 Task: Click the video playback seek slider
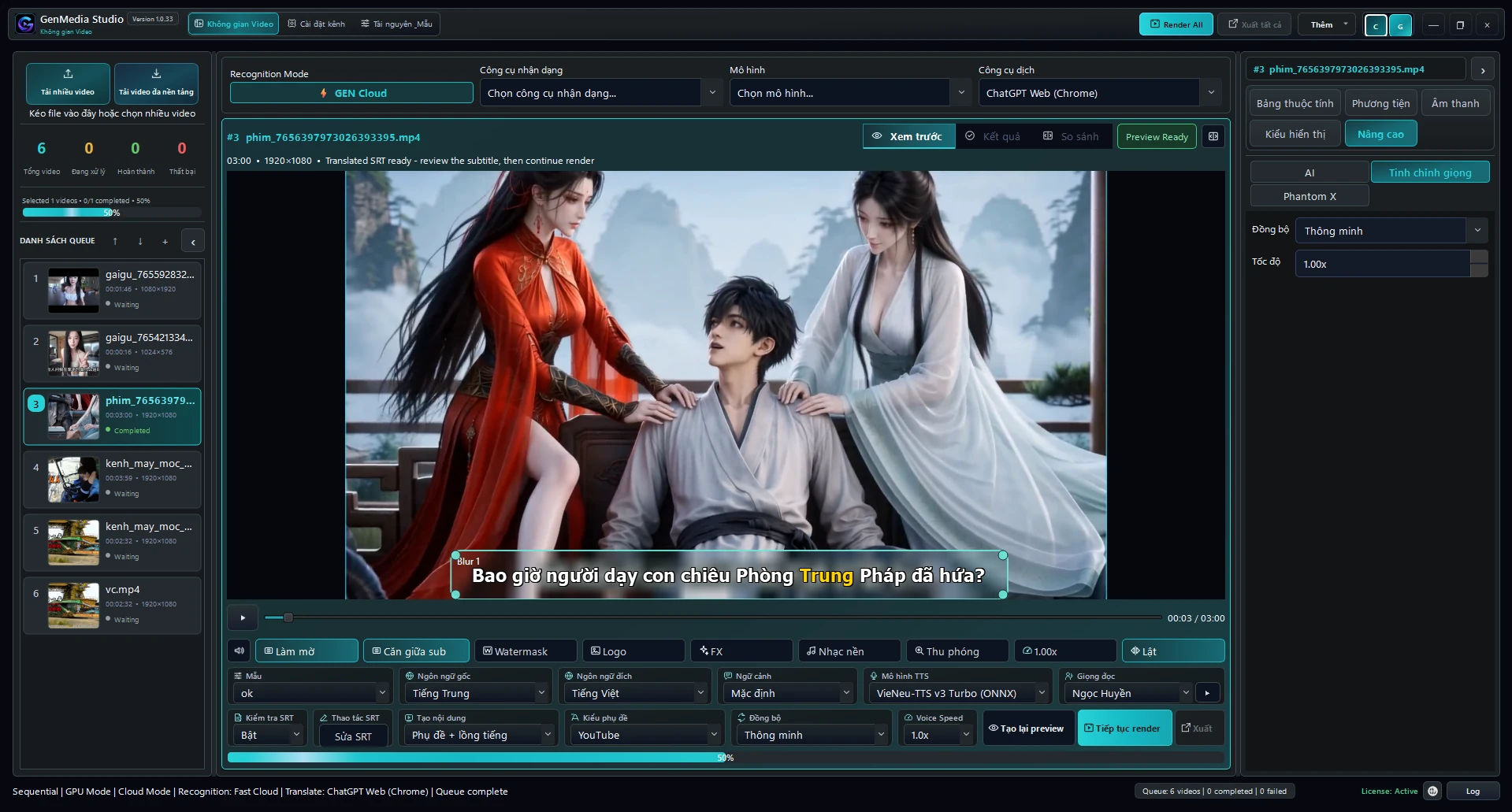(712, 617)
